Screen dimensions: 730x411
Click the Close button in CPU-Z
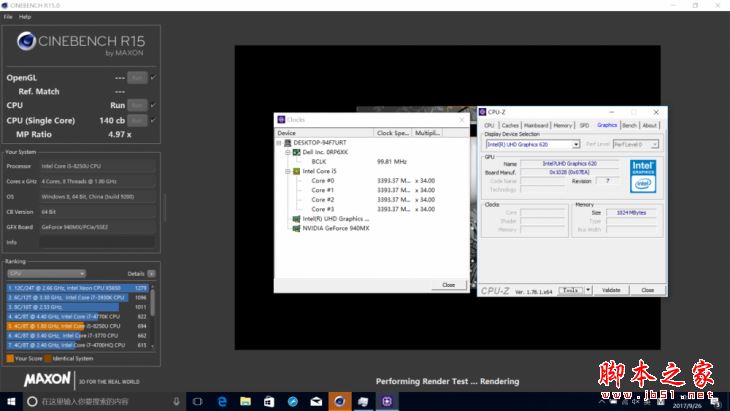click(648, 290)
